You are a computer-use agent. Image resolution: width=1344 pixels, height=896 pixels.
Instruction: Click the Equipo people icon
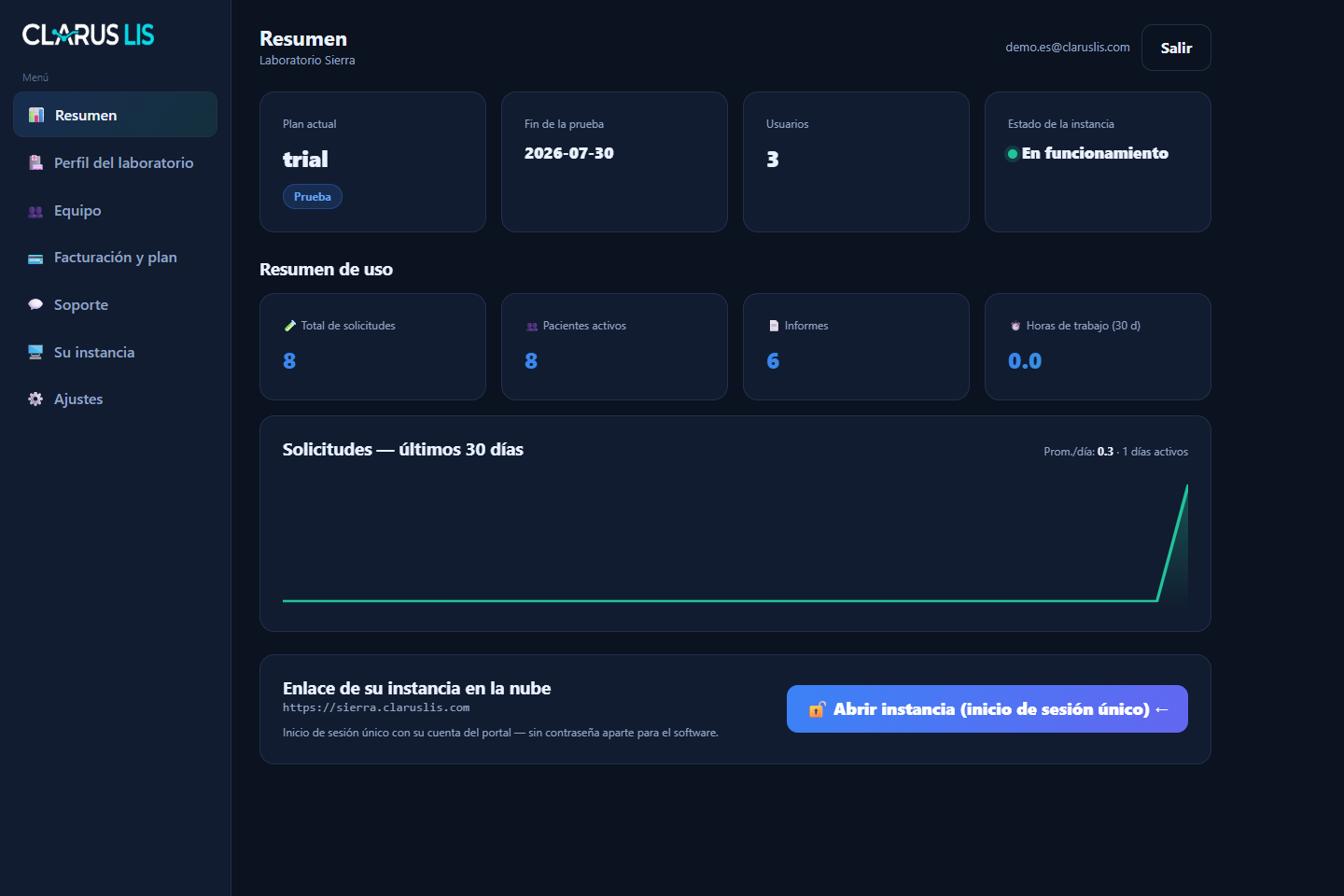(x=35, y=211)
